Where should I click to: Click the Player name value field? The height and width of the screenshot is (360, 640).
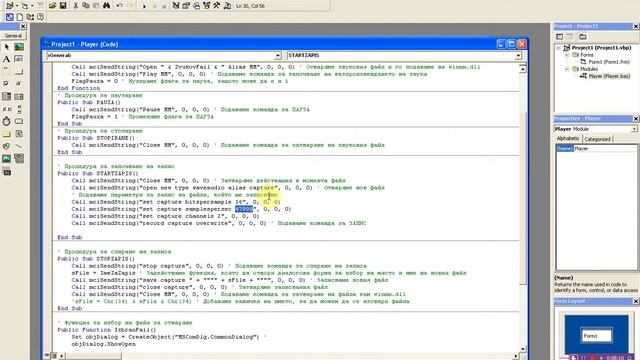coord(604,149)
